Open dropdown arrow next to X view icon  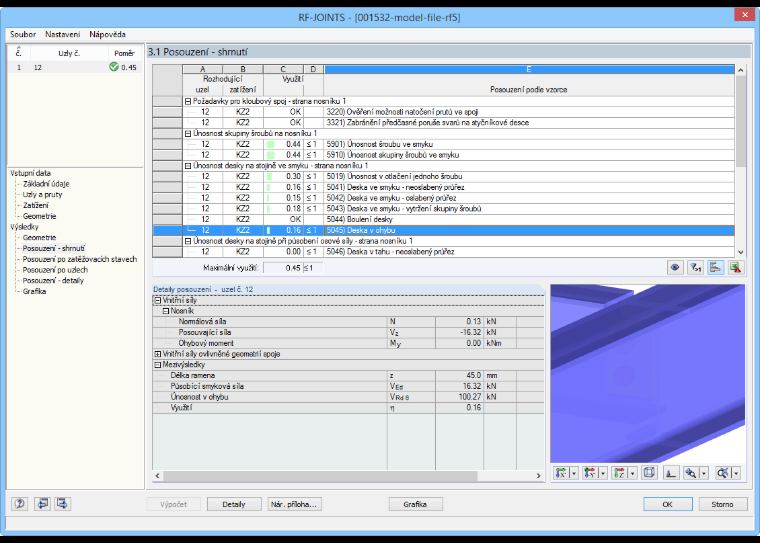pyautogui.click(x=574, y=473)
